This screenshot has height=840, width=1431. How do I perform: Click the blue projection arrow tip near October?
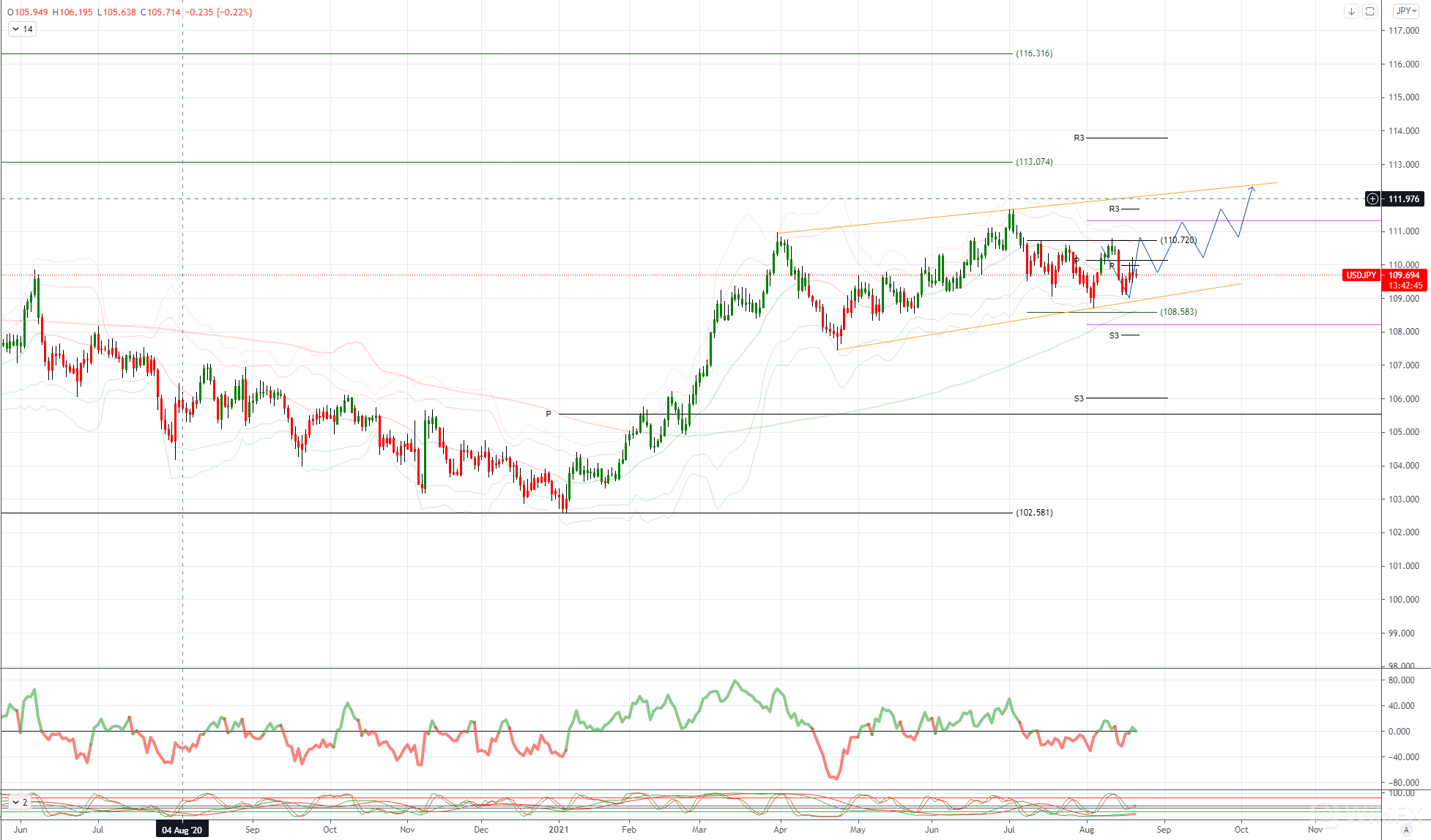click(1252, 188)
